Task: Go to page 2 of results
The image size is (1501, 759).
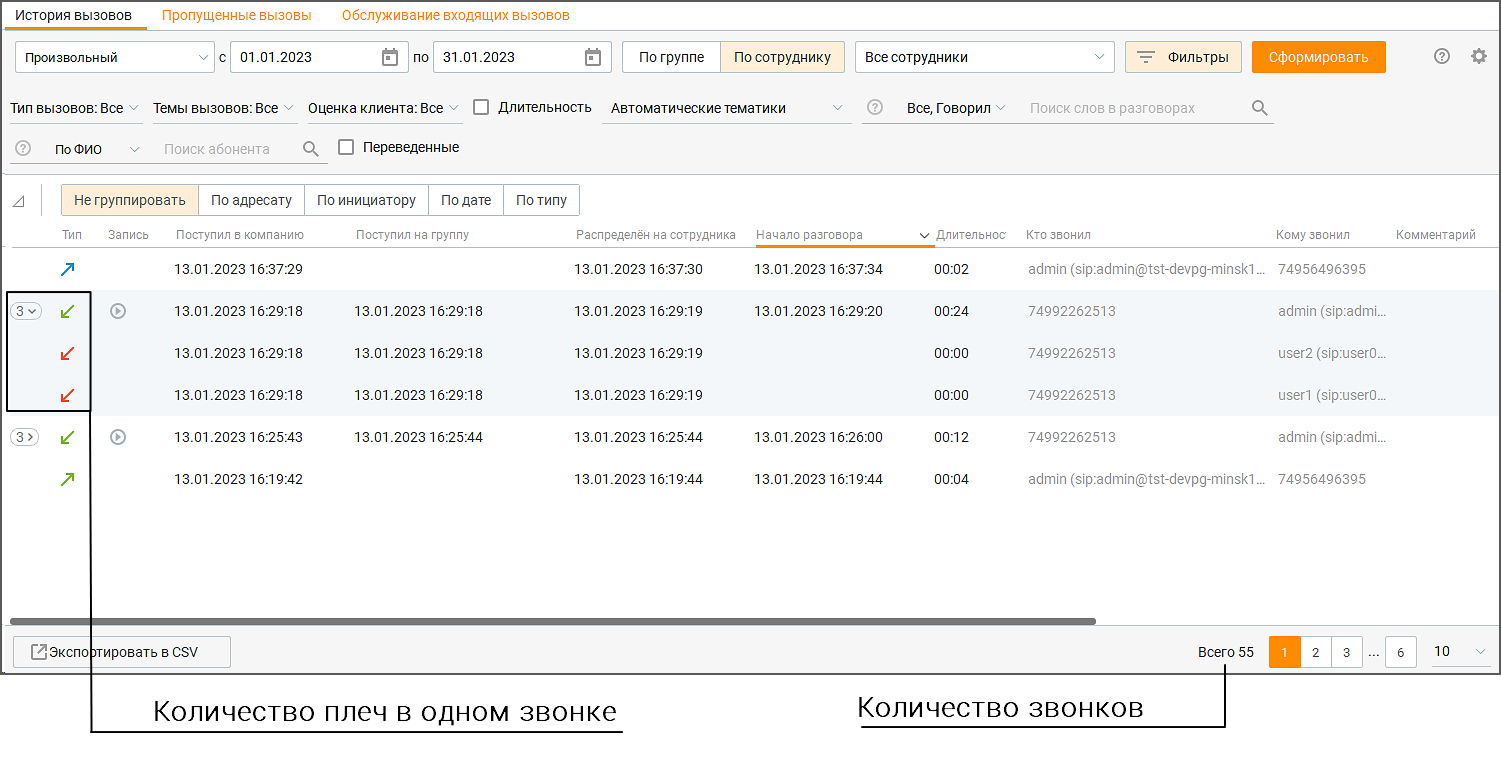Action: pos(1316,652)
